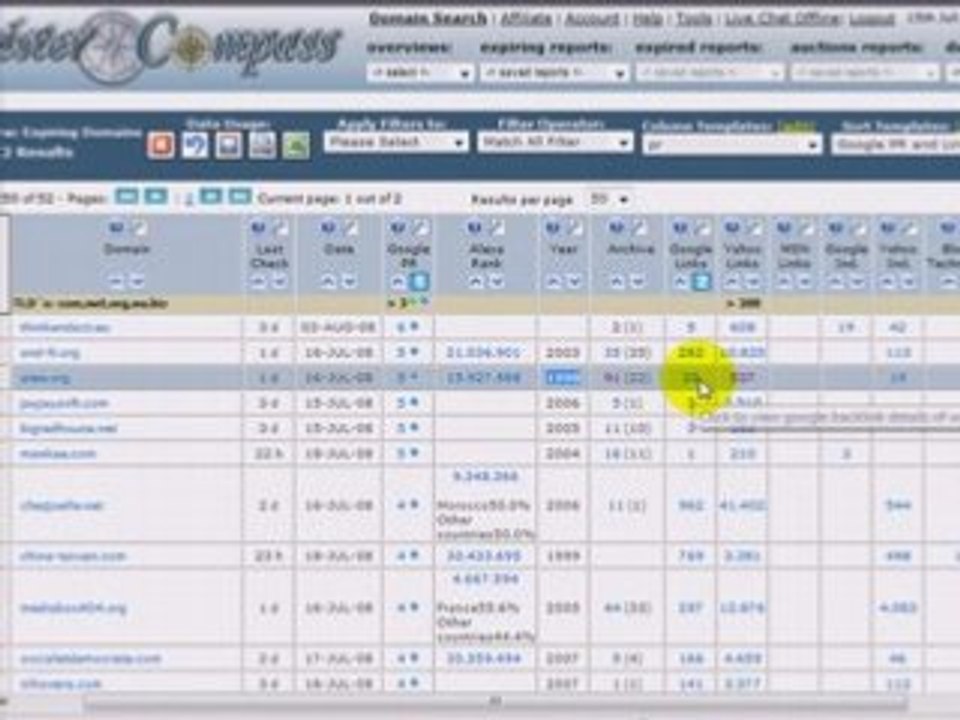
Task: Open Tools in top menu
Action: click(x=694, y=19)
